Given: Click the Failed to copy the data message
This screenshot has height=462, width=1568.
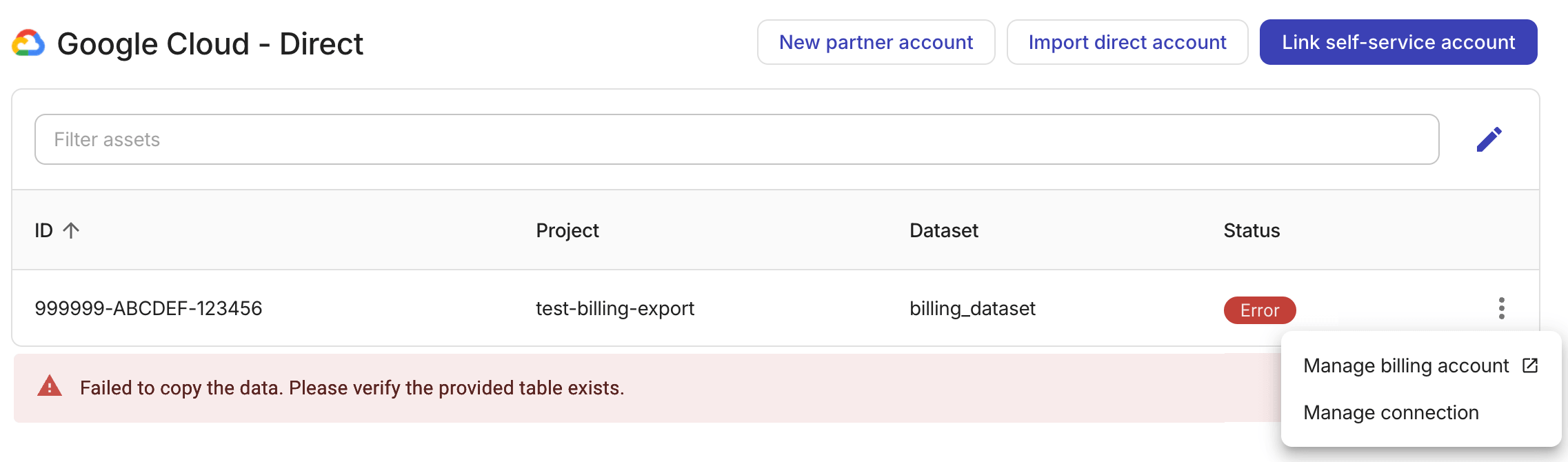Looking at the screenshot, I should click(x=352, y=388).
